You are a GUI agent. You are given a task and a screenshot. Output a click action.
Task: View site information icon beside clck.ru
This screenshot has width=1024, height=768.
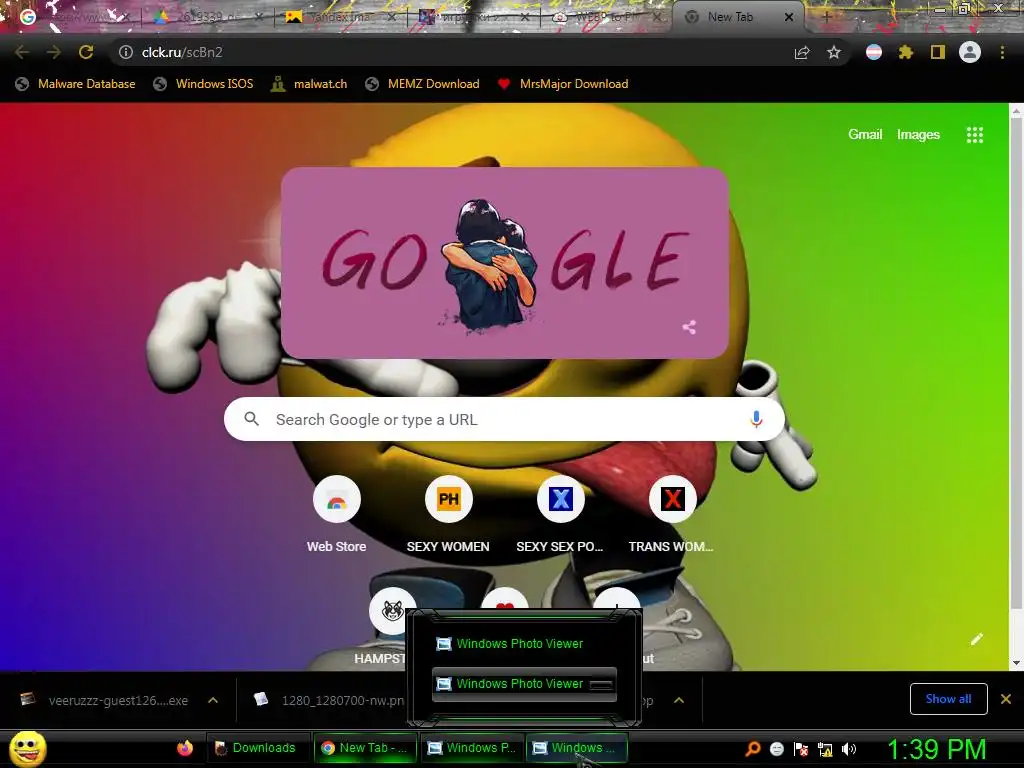(x=125, y=52)
